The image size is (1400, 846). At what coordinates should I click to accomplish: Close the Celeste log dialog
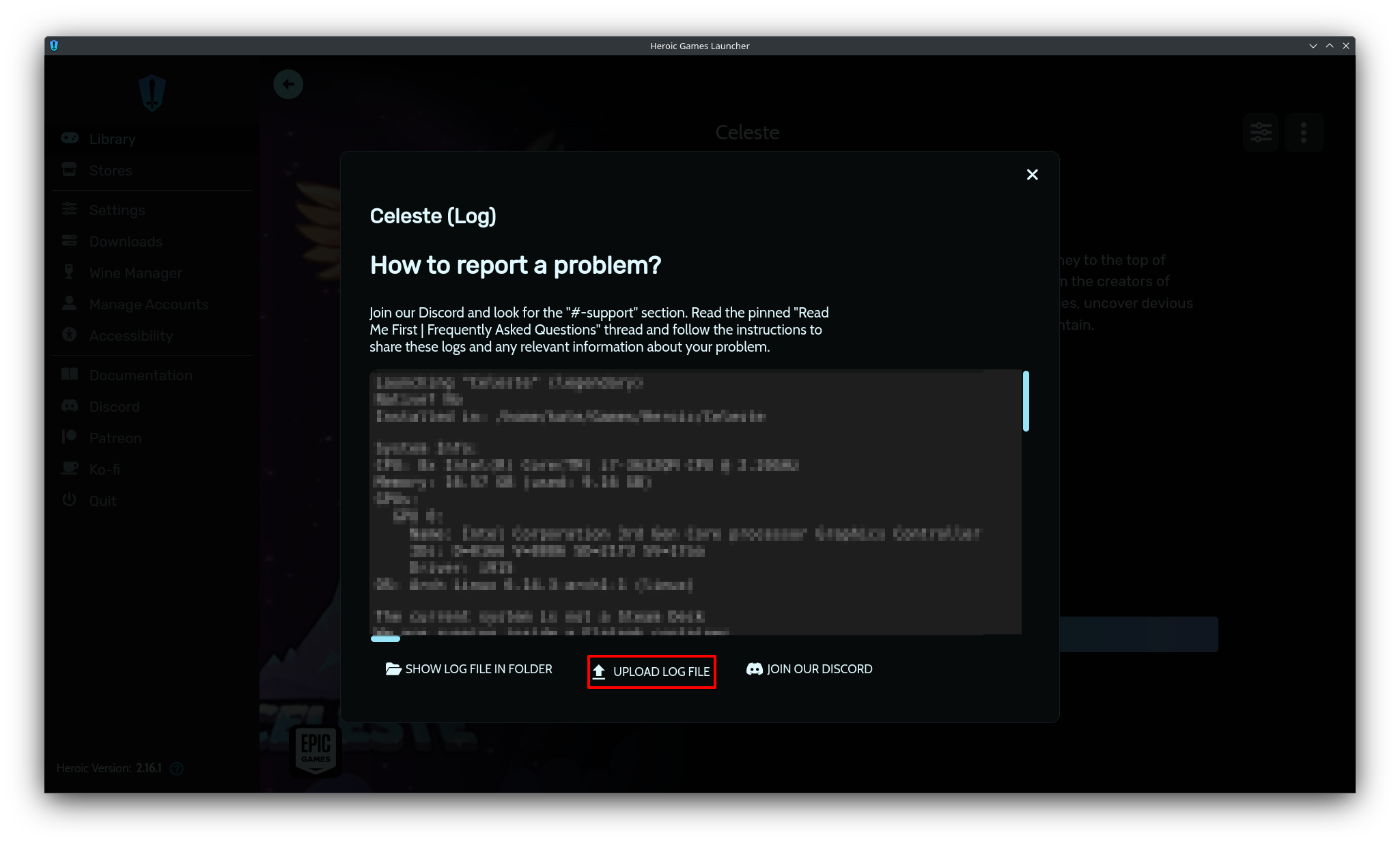click(1032, 175)
